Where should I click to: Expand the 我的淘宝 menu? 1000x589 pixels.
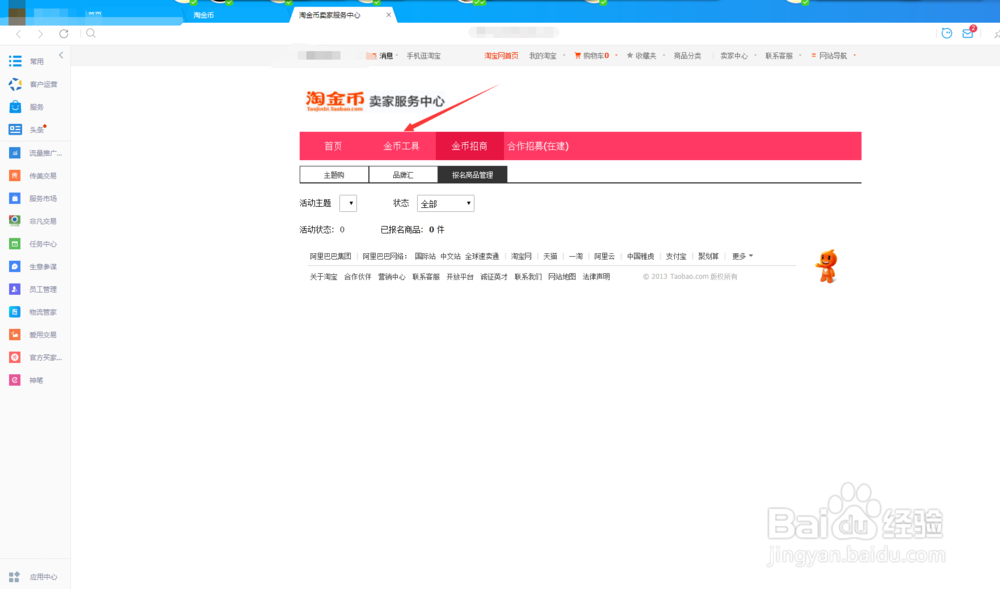[x=547, y=55]
